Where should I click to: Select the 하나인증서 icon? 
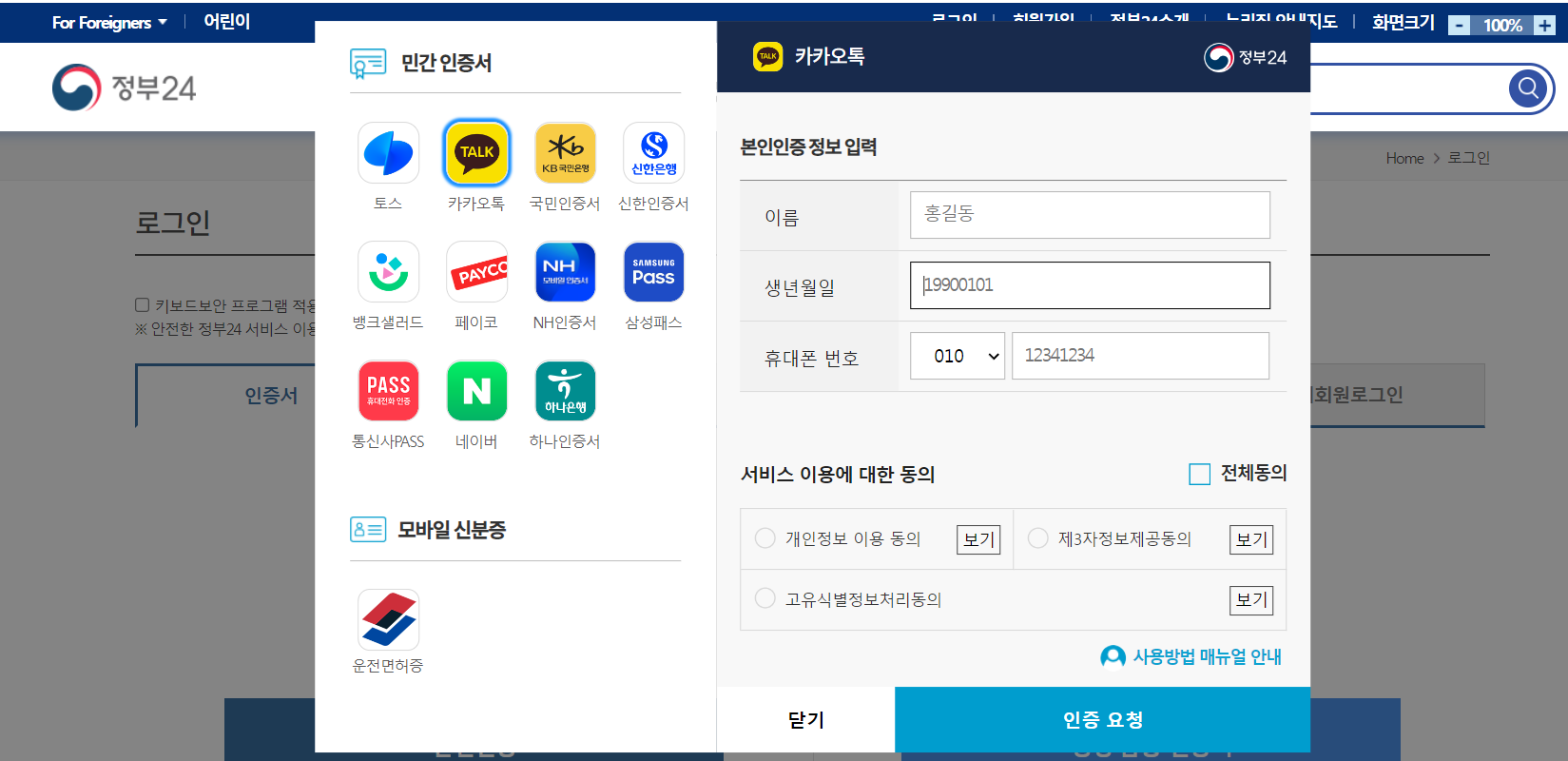[x=565, y=391]
